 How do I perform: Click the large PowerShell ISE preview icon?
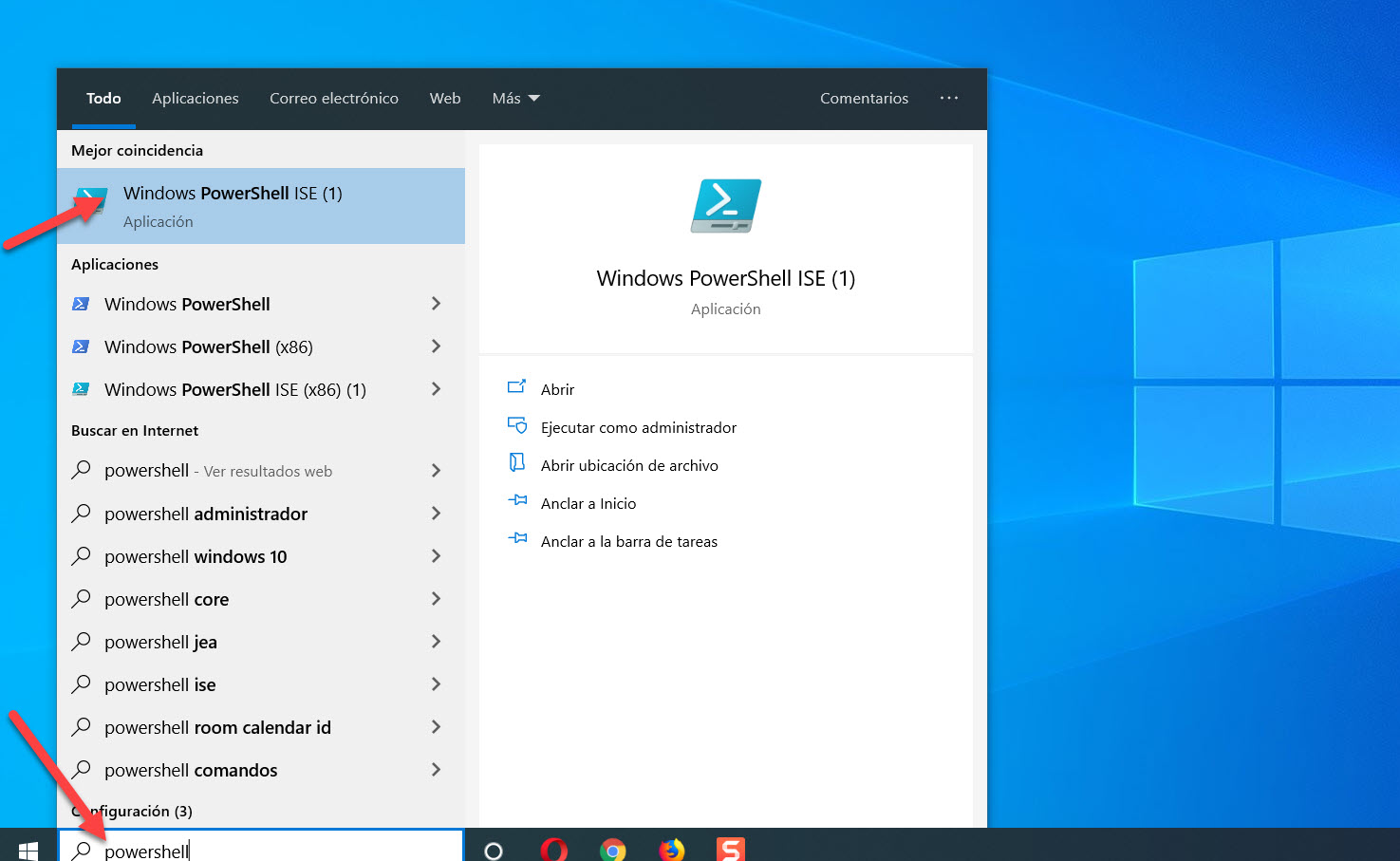pyautogui.click(x=726, y=206)
